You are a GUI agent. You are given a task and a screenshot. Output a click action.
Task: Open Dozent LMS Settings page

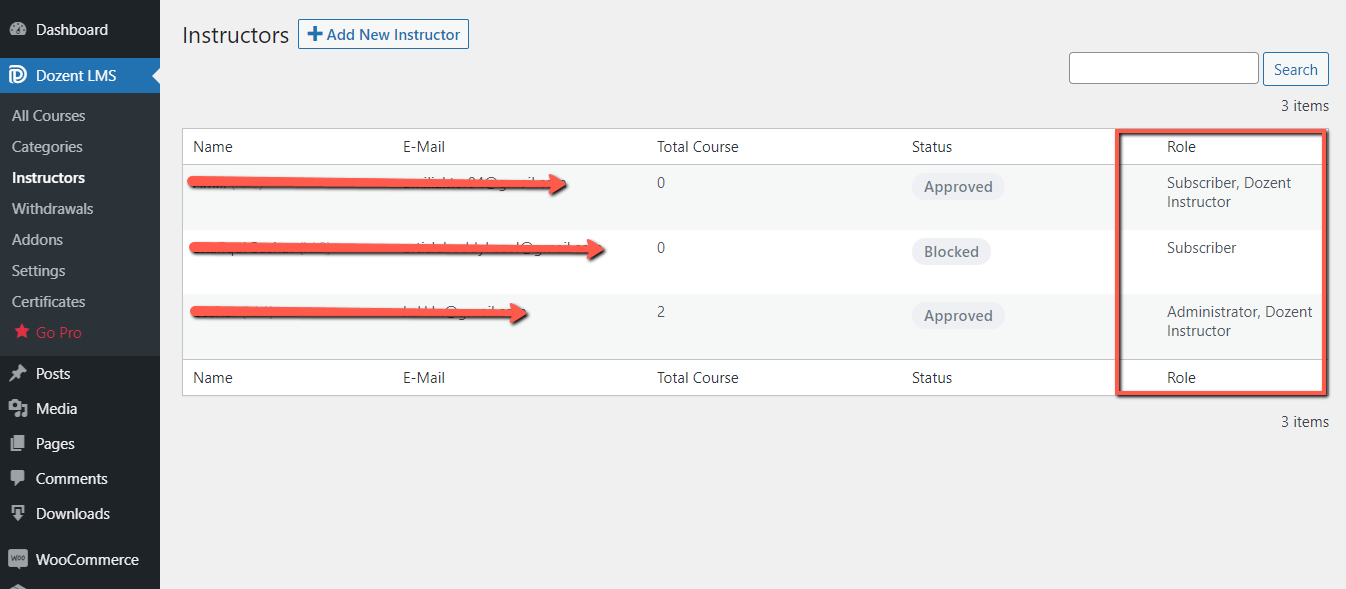click(x=39, y=271)
